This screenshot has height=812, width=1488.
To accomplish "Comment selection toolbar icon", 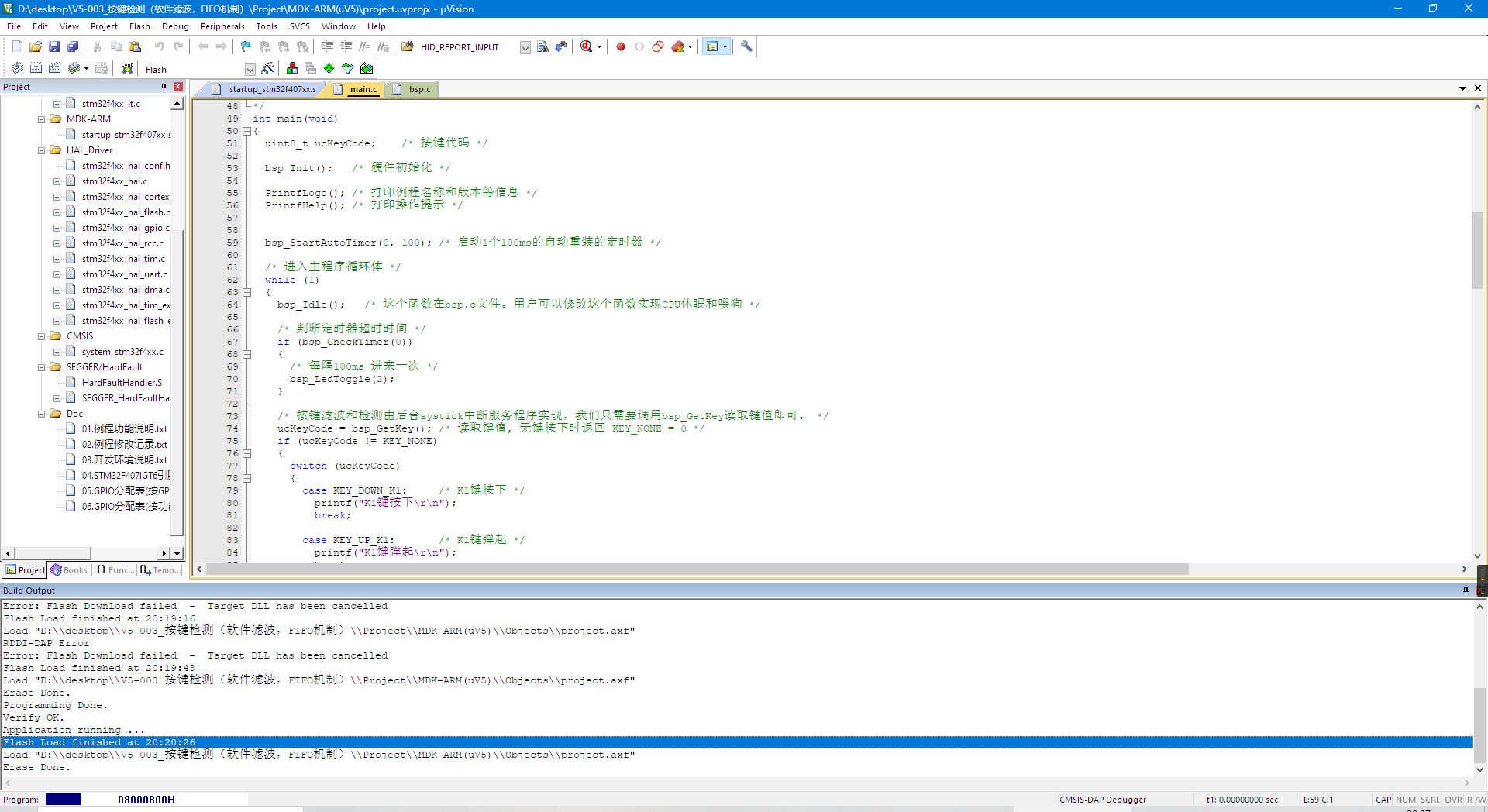I will pos(365,46).
